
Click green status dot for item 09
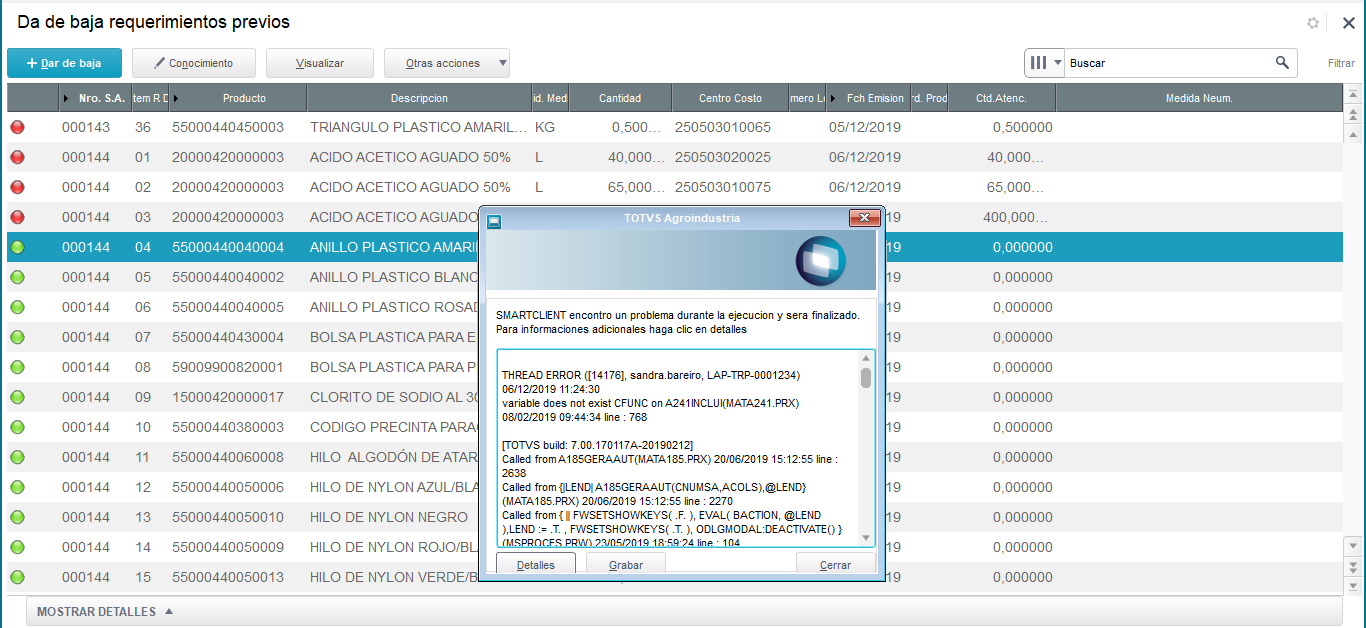click(17, 397)
